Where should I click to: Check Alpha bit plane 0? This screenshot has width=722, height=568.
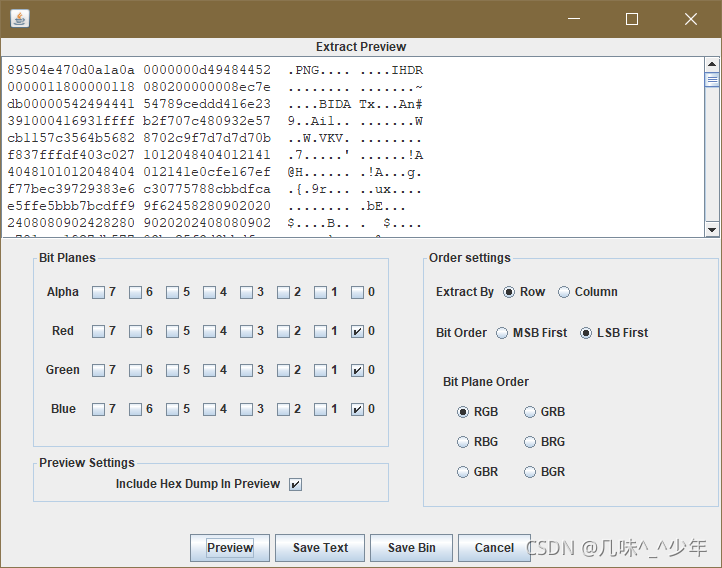tap(357, 292)
